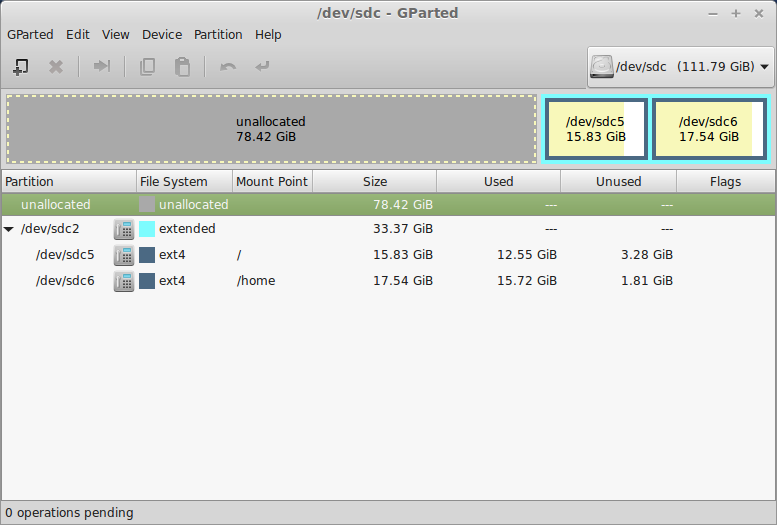Sort list by Size column header
The width and height of the screenshot is (777, 525).
click(374, 181)
